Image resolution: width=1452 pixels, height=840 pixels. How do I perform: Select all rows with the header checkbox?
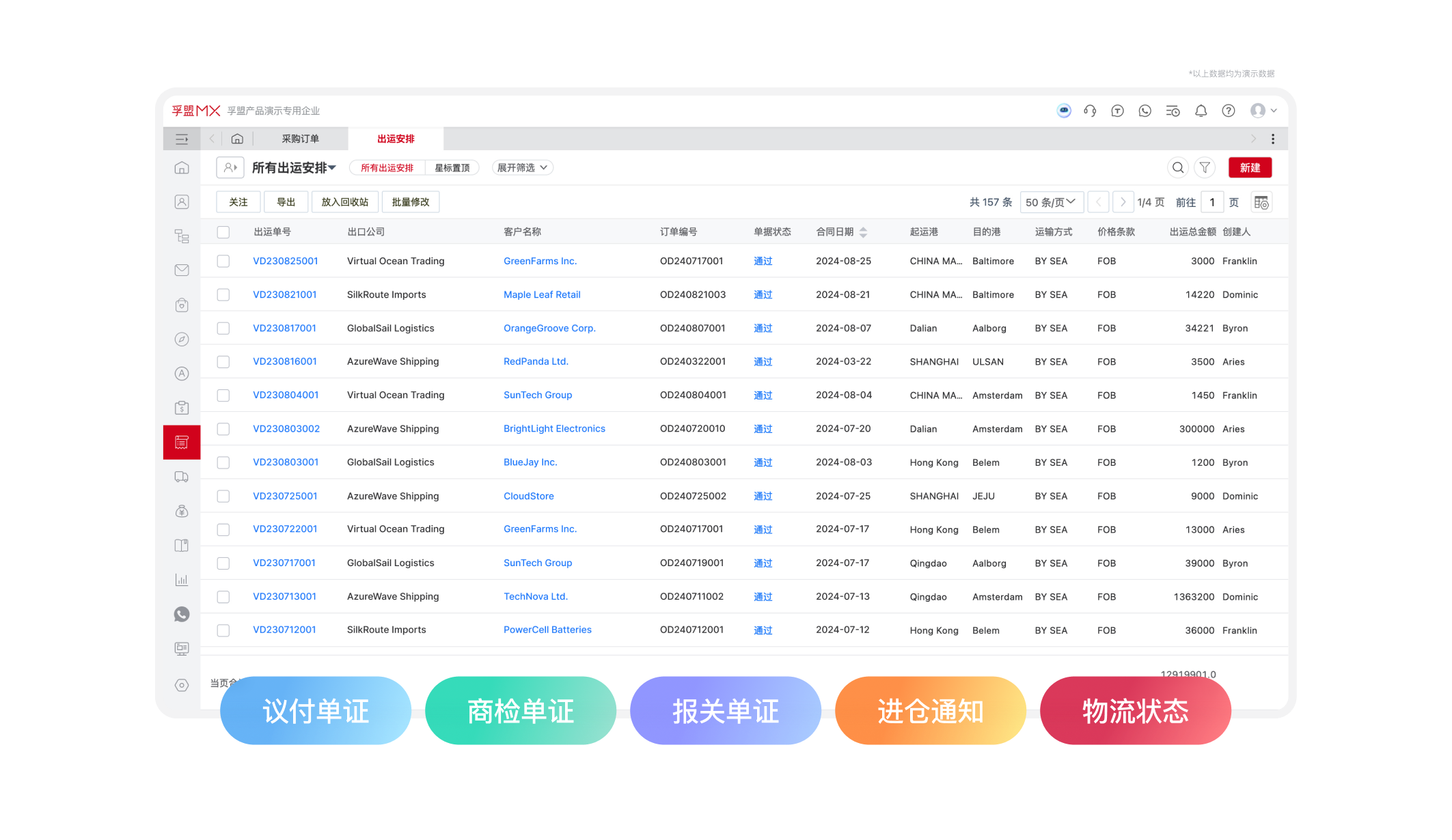pos(223,232)
